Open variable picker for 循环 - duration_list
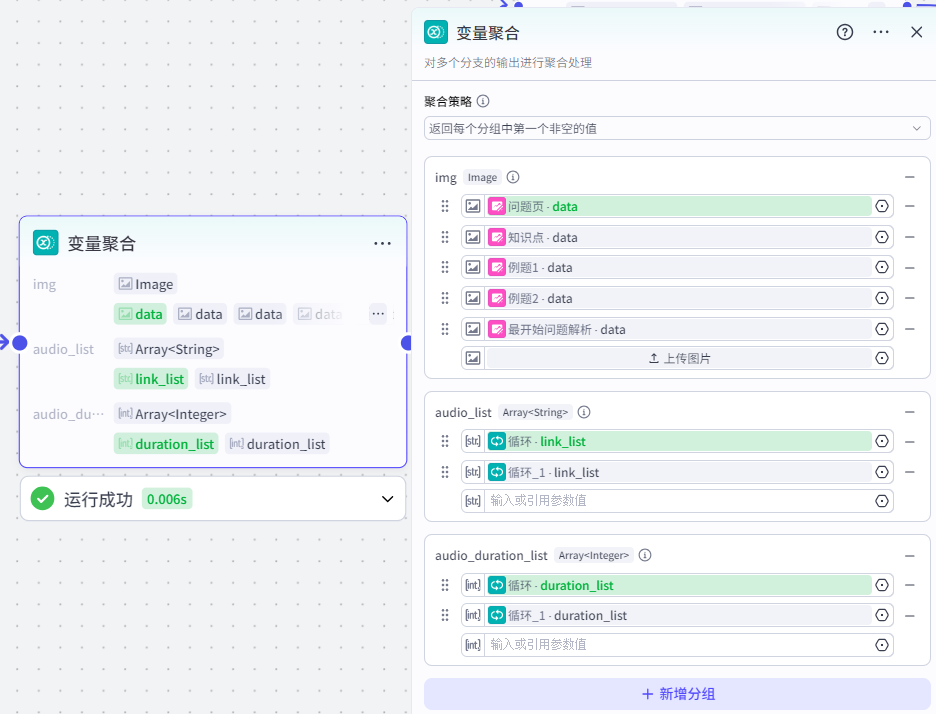 click(x=882, y=585)
